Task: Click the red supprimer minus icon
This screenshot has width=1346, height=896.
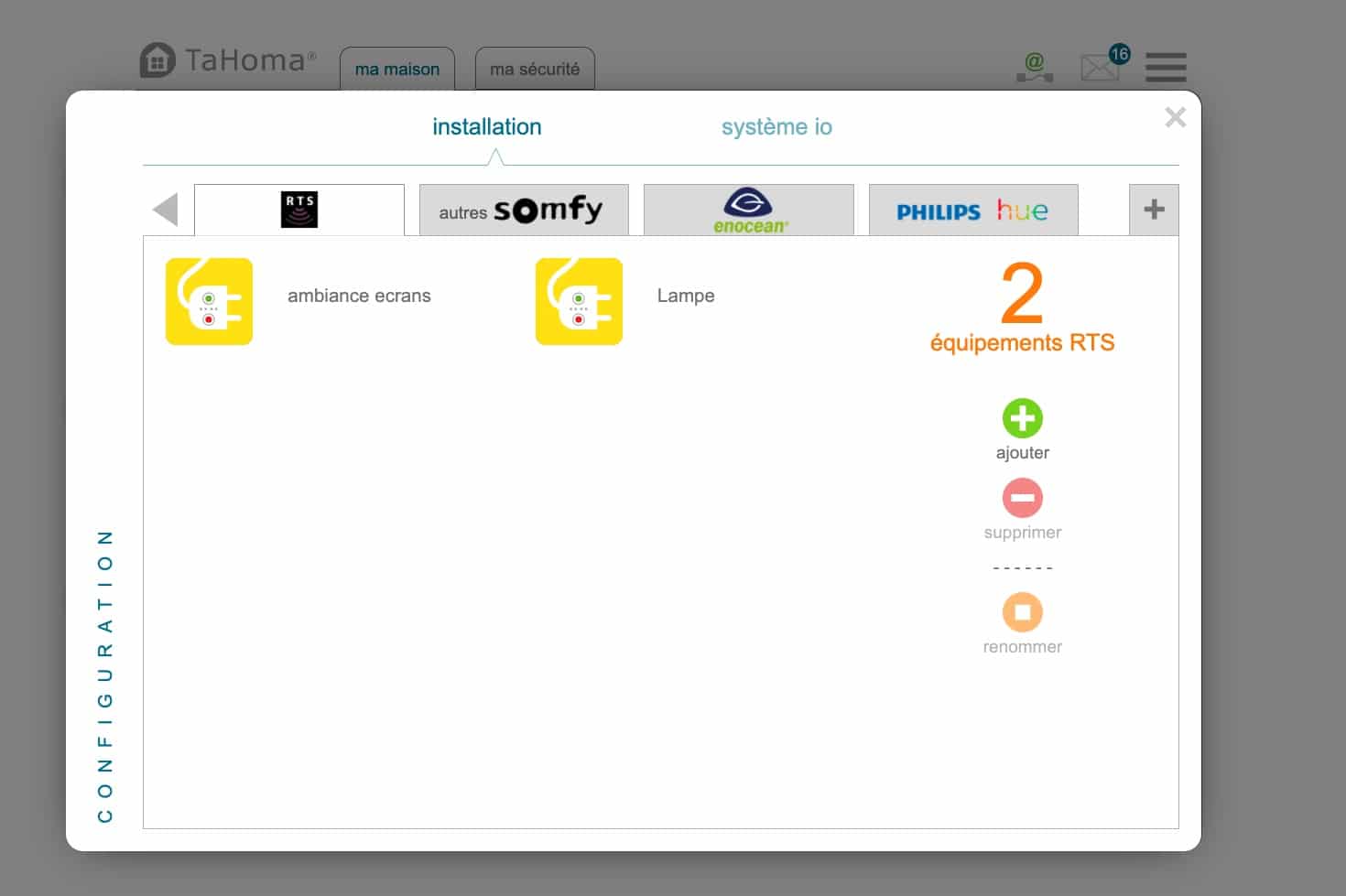Action: point(1023,498)
